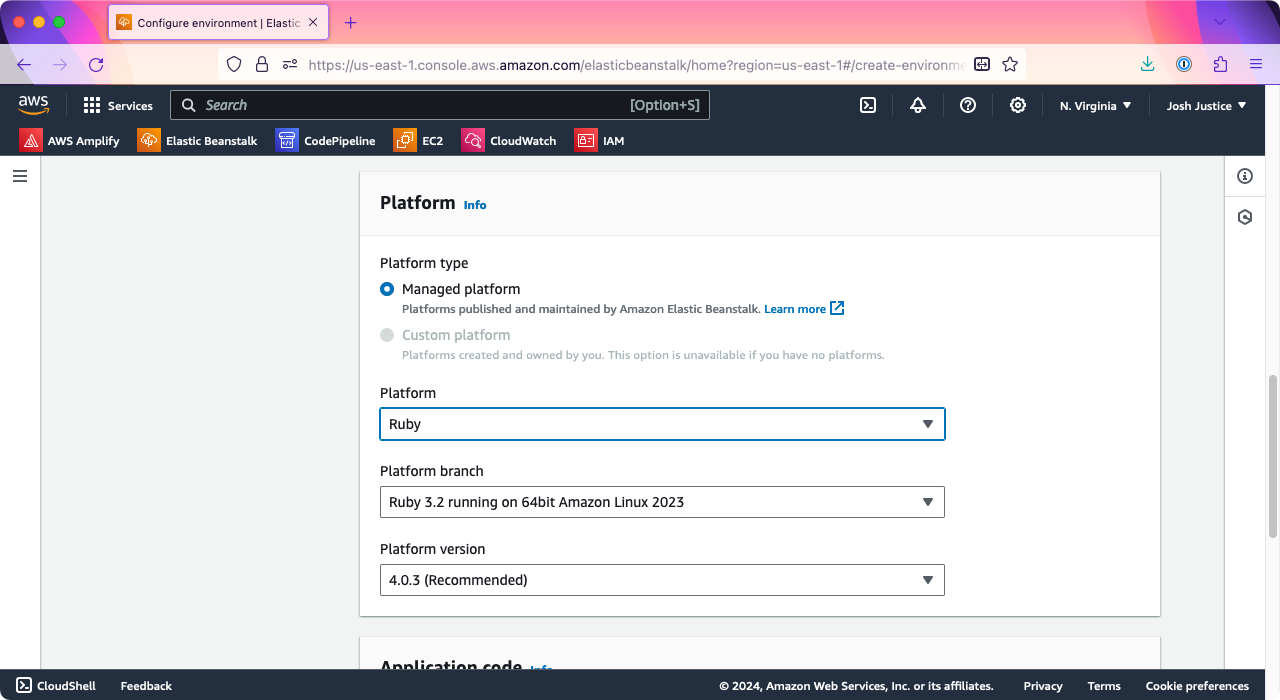
Task: Open the hexagon panel icon on right
Action: pyautogui.click(x=1245, y=216)
